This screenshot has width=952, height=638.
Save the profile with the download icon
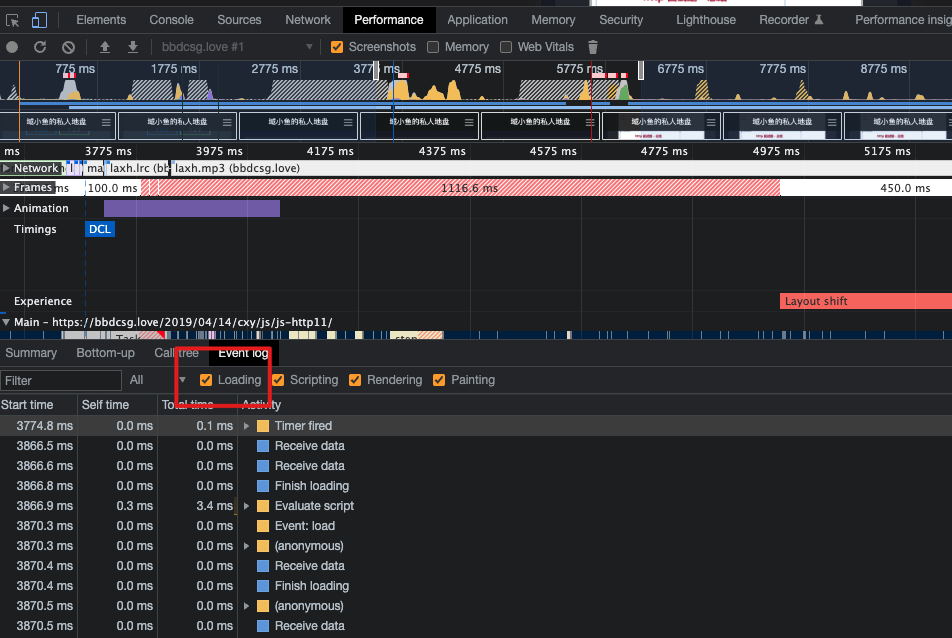point(133,47)
